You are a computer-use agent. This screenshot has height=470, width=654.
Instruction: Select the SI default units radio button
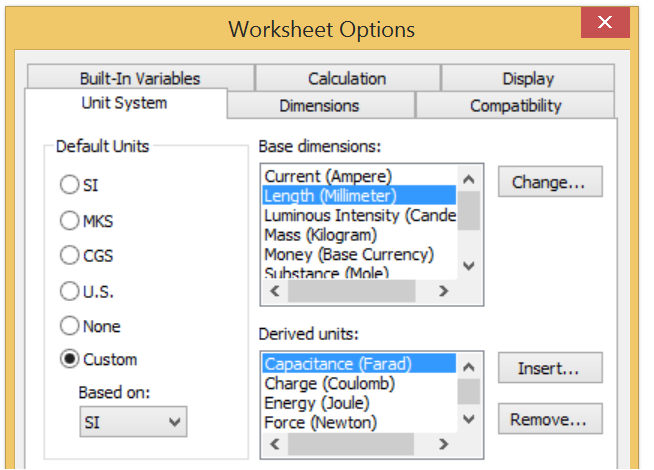point(69,185)
